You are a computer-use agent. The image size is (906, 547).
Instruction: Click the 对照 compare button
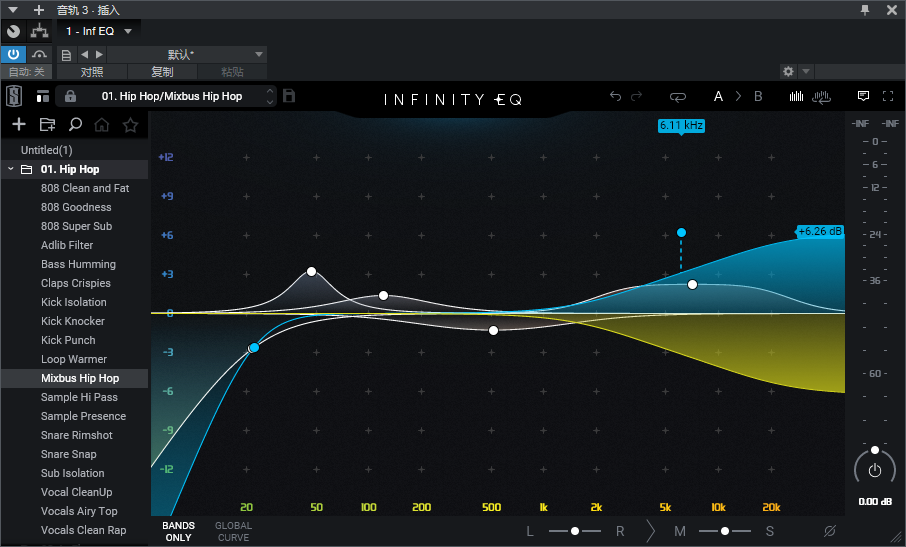point(92,72)
